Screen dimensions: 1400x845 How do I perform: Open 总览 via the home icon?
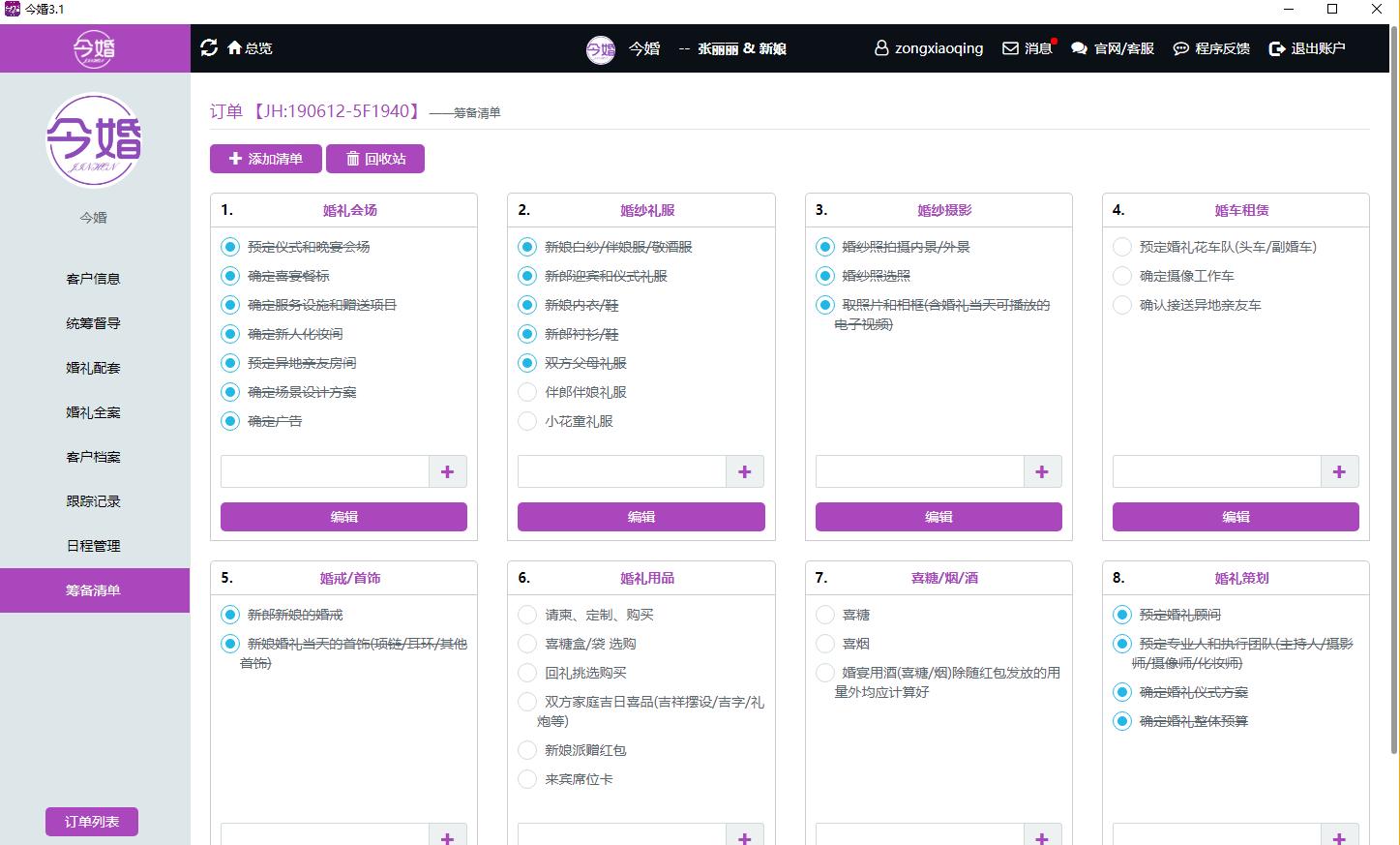244,47
